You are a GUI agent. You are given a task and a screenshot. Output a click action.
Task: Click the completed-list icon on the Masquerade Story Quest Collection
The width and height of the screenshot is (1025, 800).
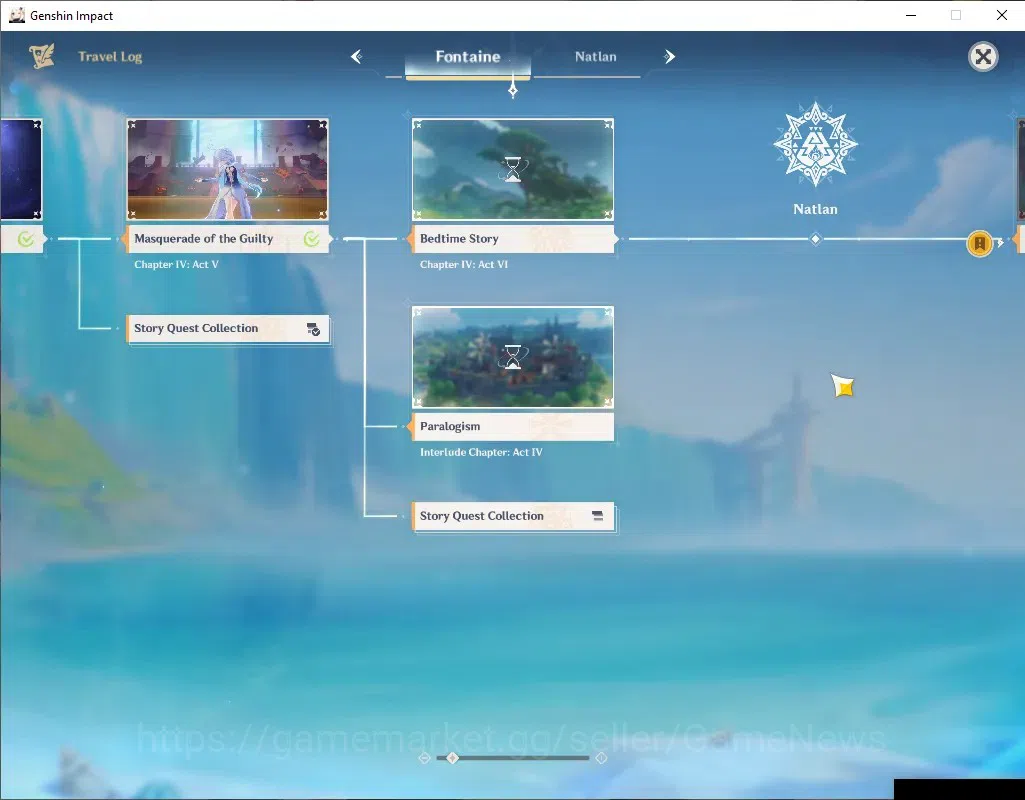pyautogui.click(x=313, y=329)
